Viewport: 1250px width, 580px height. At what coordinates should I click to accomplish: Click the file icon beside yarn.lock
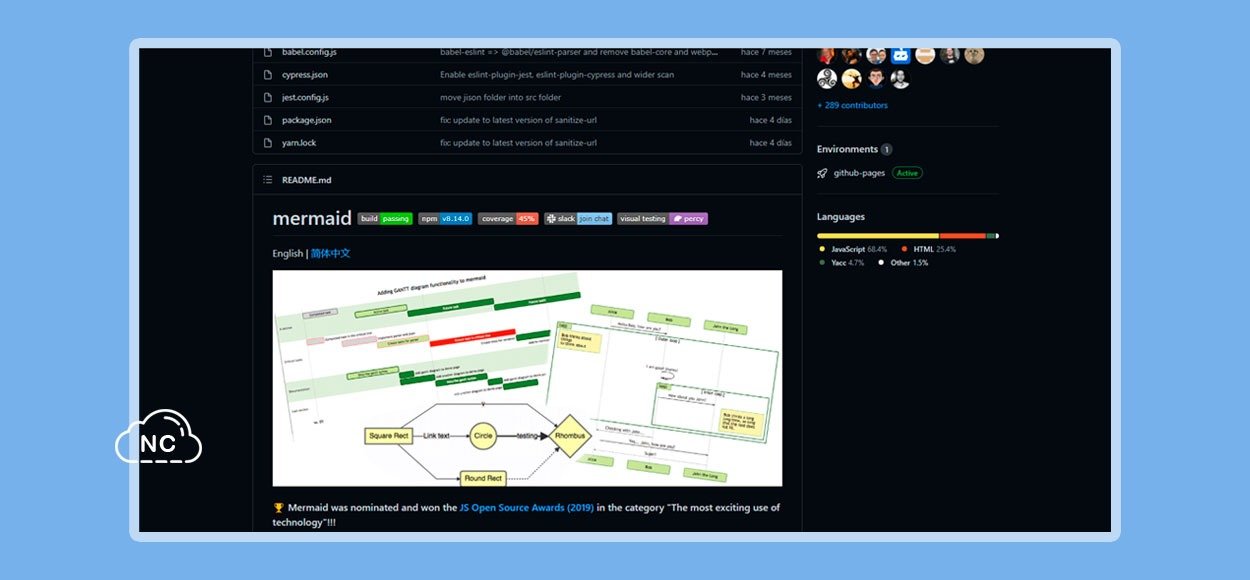(268, 143)
